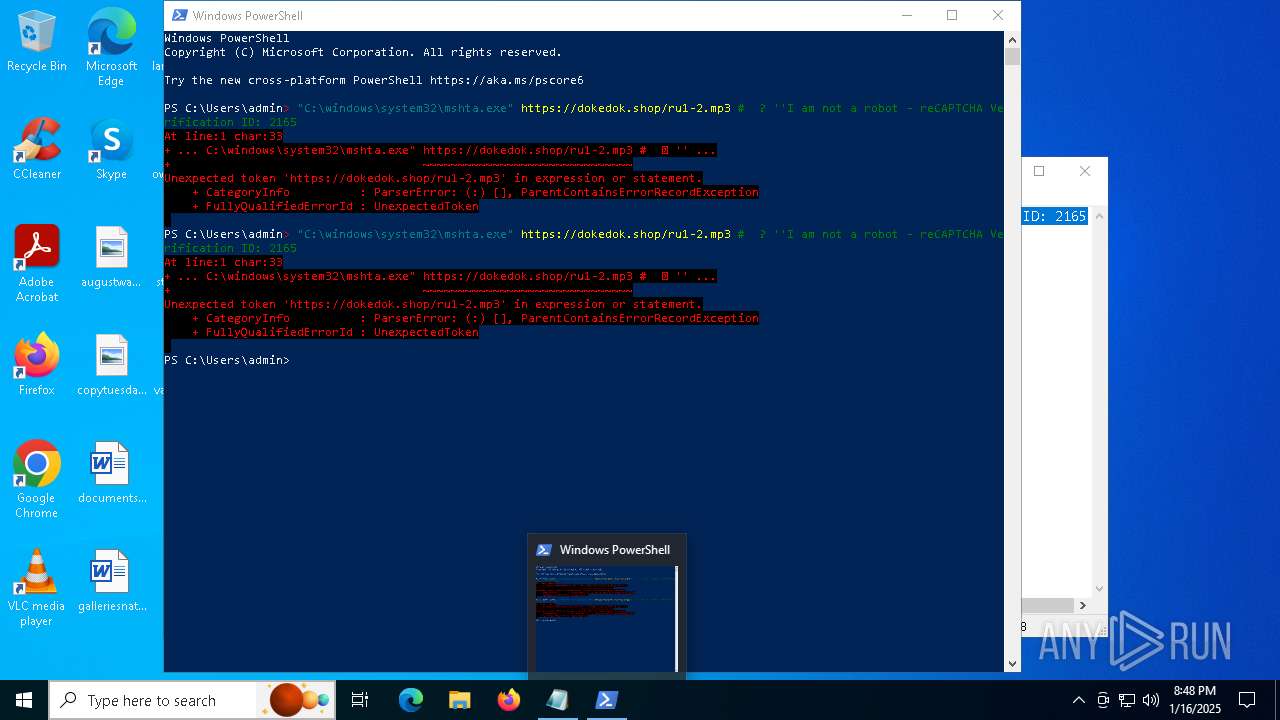Viewport: 1280px width, 720px height.
Task: Open the Recycle Bin desktop icon
Action: click(x=37, y=42)
